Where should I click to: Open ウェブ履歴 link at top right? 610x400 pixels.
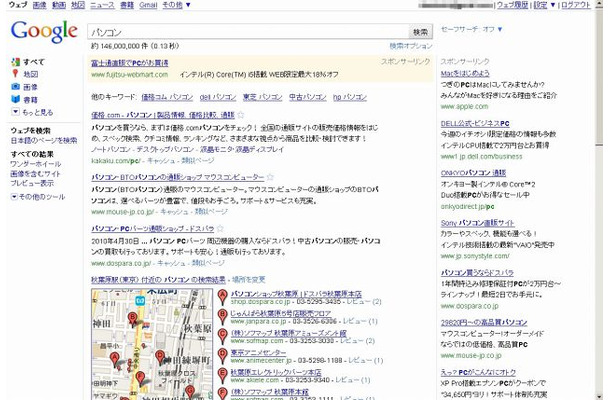click(512, 5)
